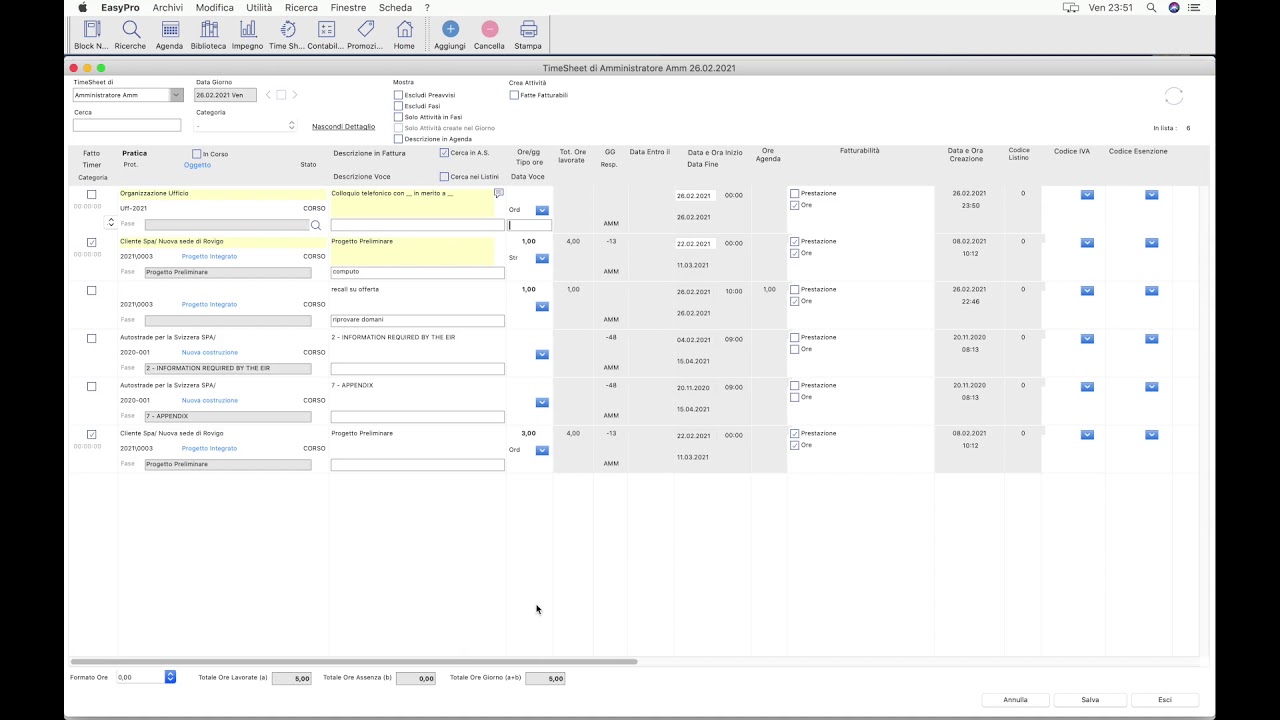This screenshot has height=720, width=1280.
Task: Click the comment bubble in the Colloquio telefonico row
Action: click(499, 193)
